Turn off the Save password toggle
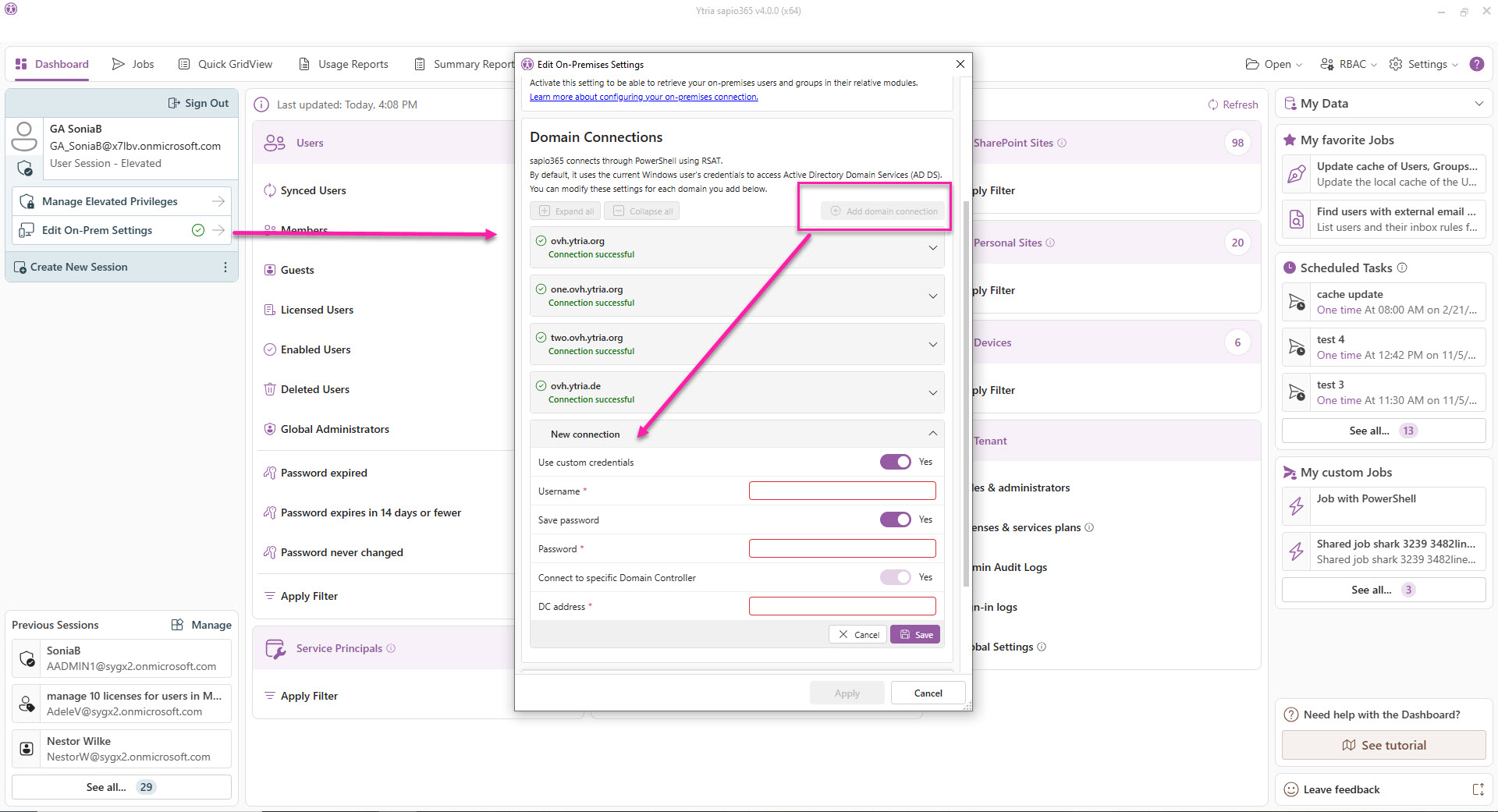Image resolution: width=1498 pixels, height=812 pixels. (x=895, y=519)
